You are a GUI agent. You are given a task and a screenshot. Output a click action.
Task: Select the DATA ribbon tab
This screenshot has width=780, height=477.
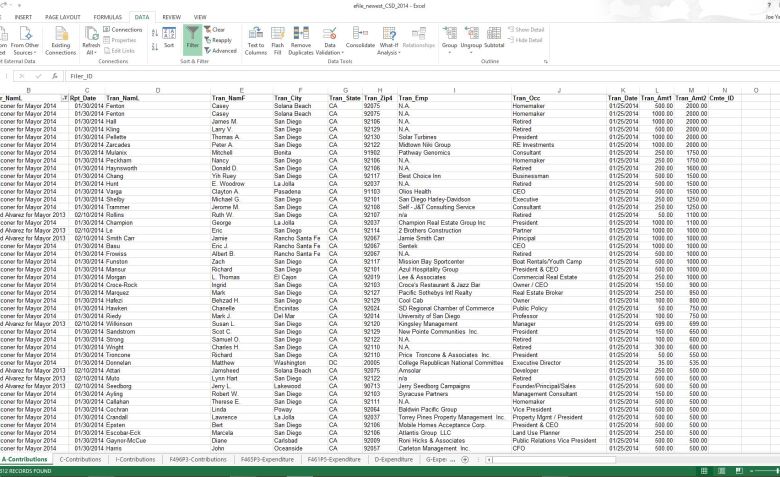[x=142, y=17]
